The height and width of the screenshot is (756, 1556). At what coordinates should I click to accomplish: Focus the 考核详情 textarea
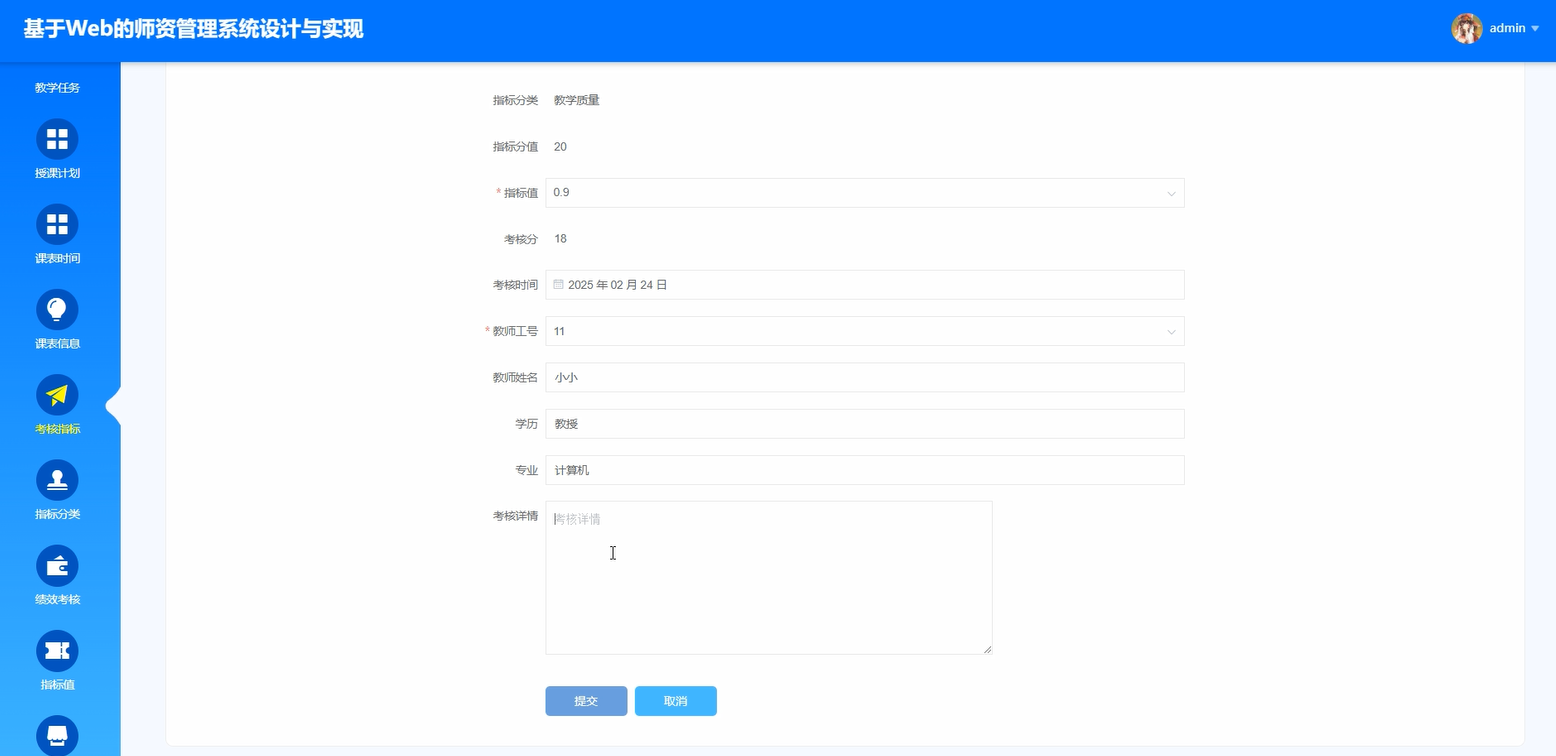769,578
